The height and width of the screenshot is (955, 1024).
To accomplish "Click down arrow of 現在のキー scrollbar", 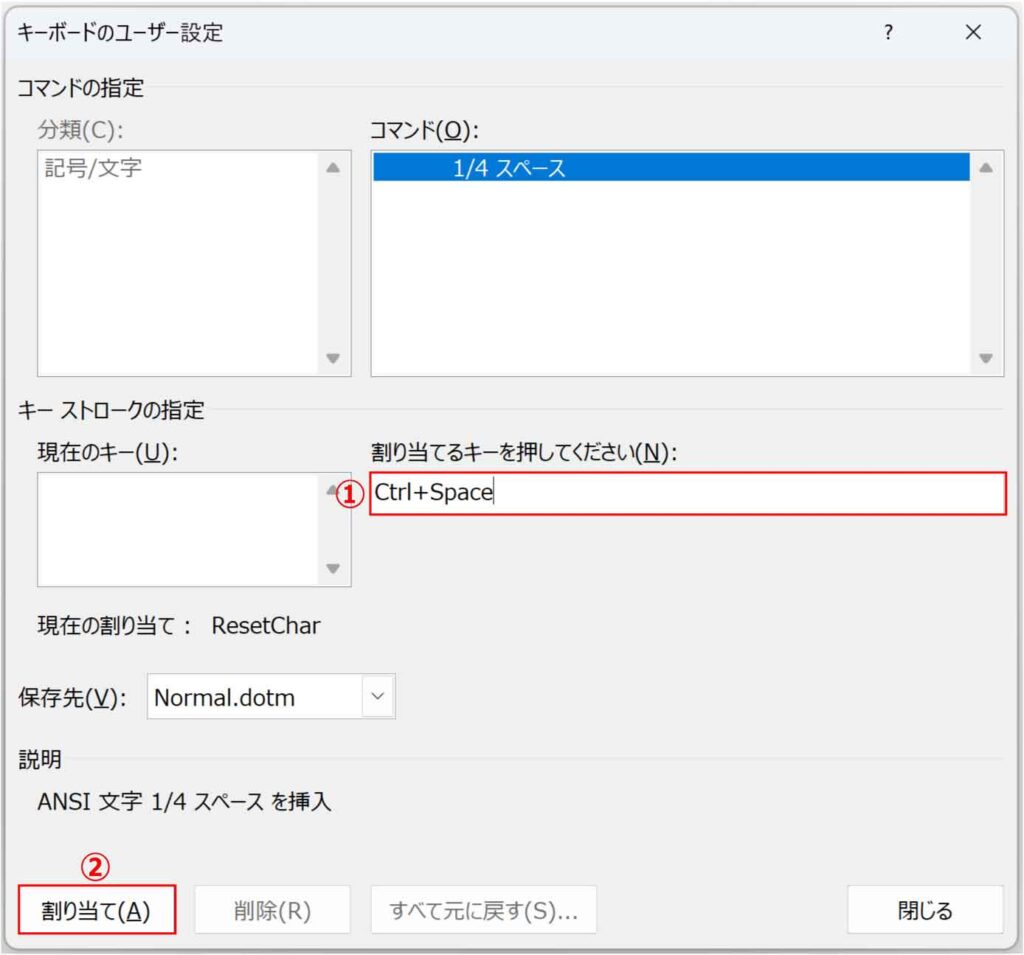I will 333,568.
